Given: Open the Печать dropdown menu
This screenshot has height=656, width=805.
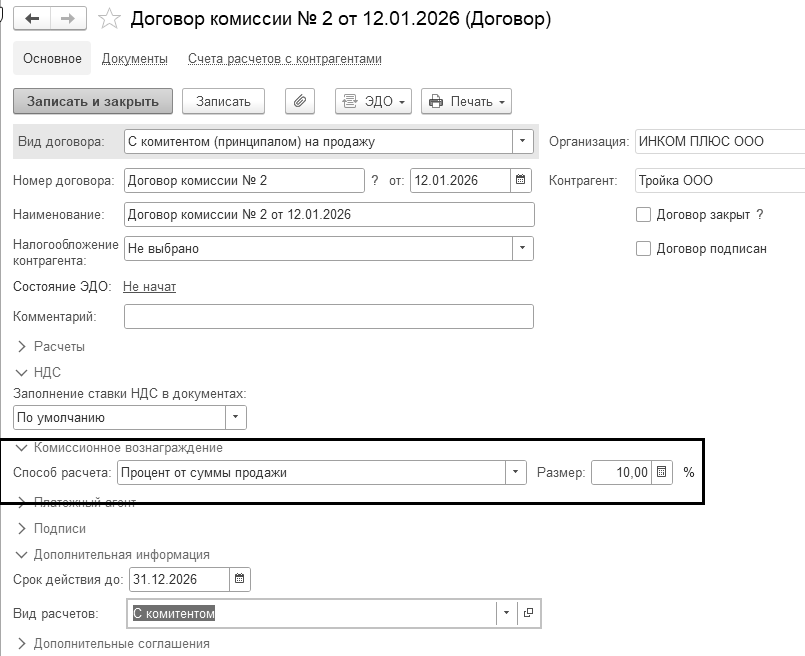Looking at the screenshot, I should coord(466,101).
